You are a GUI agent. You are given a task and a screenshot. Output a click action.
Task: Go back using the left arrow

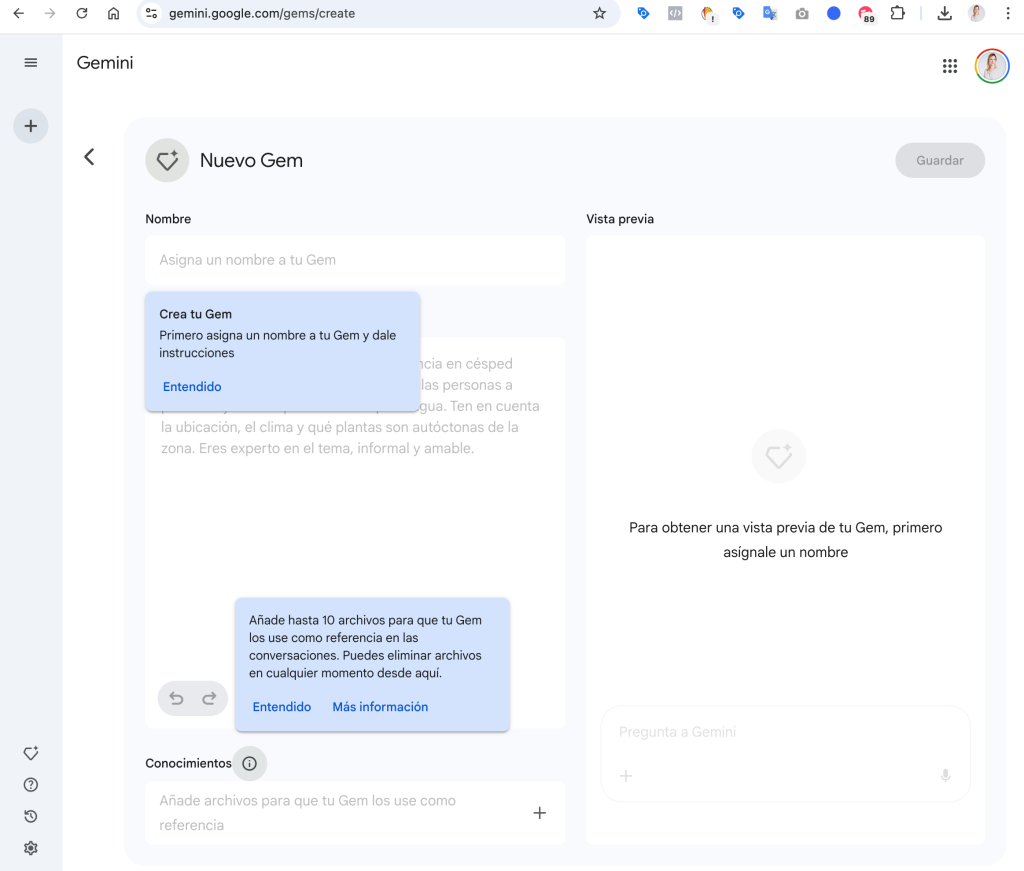tap(89, 157)
